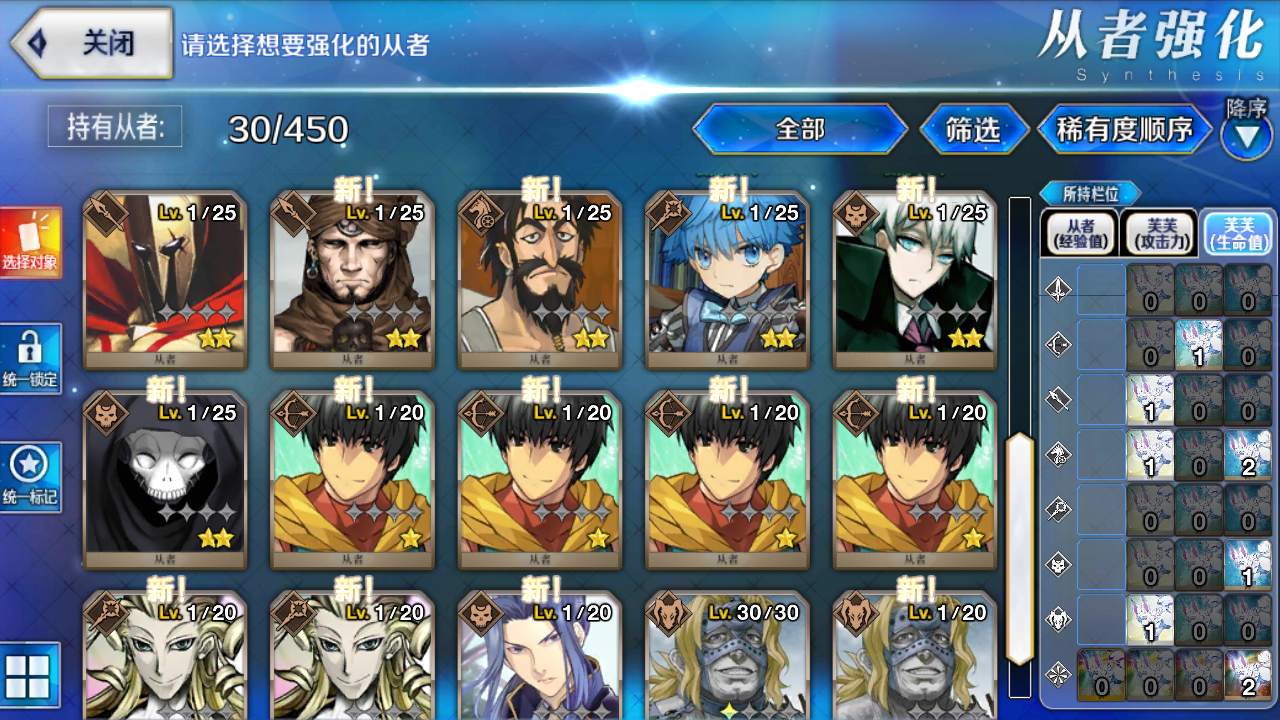
Task: Select the 芙芙(生命值) tab
Action: point(1238,234)
